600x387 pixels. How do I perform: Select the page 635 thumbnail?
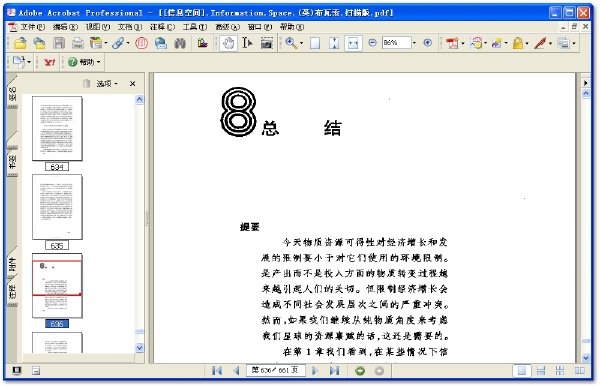pyautogui.click(x=57, y=207)
